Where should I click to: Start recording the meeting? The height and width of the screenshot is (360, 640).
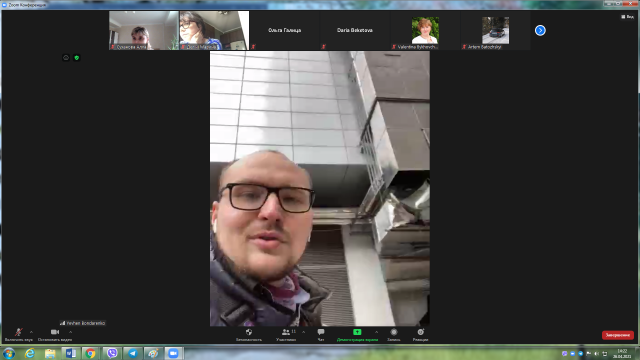(x=393, y=335)
